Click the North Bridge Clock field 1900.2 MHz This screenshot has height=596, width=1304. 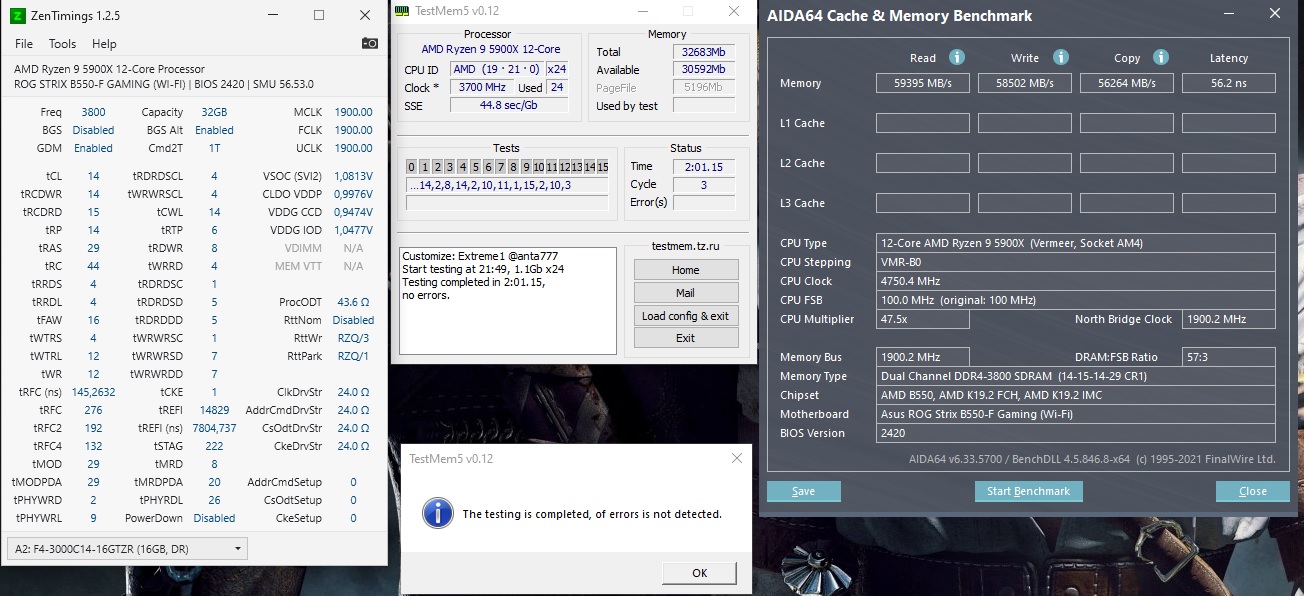point(1229,320)
